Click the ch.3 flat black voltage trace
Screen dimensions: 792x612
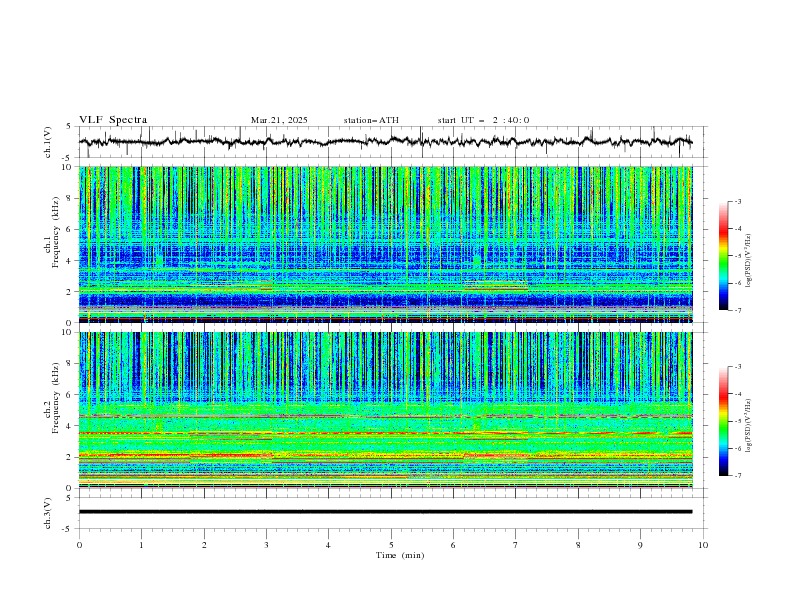point(385,512)
